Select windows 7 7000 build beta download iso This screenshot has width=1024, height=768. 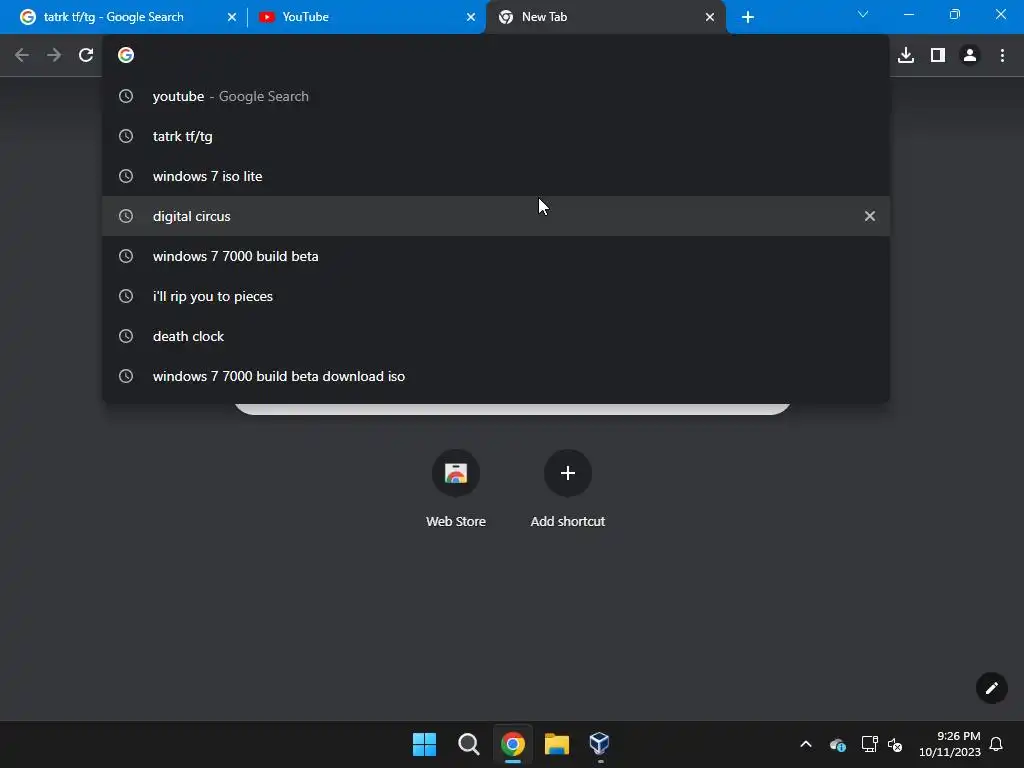click(496, 376)
